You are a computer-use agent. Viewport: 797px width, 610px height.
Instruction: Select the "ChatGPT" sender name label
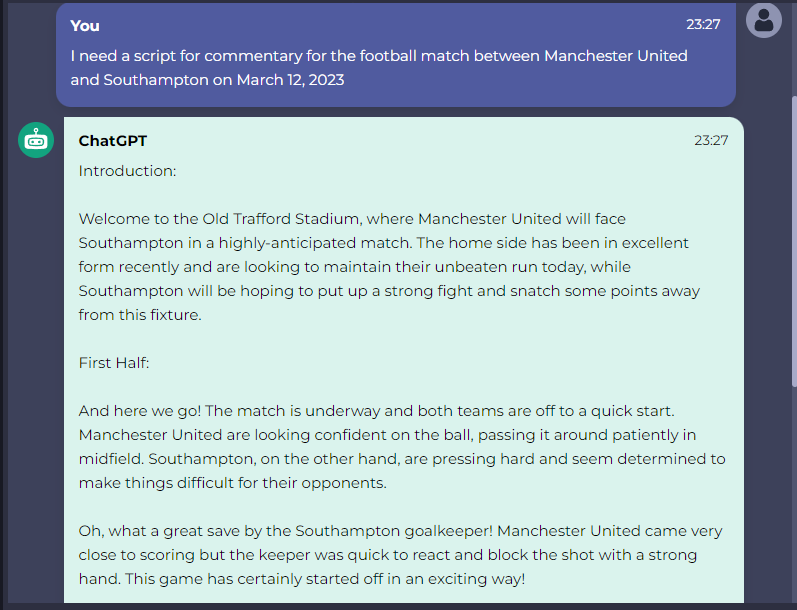[x=113, y=141]
